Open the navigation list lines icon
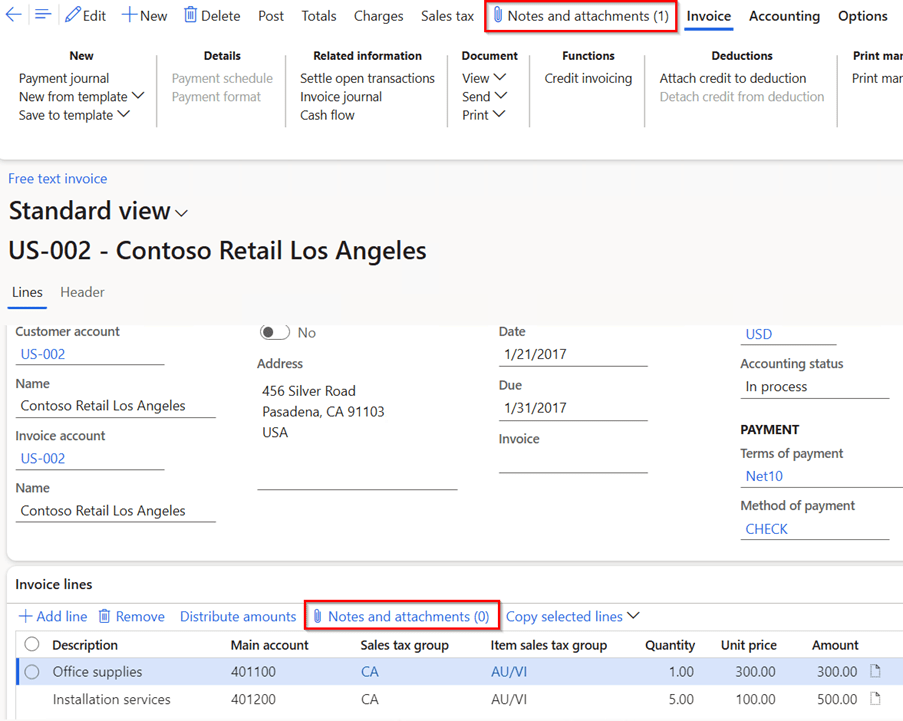Screen dimensions: 903x721 pyautogui.click(x=43, y=15)
